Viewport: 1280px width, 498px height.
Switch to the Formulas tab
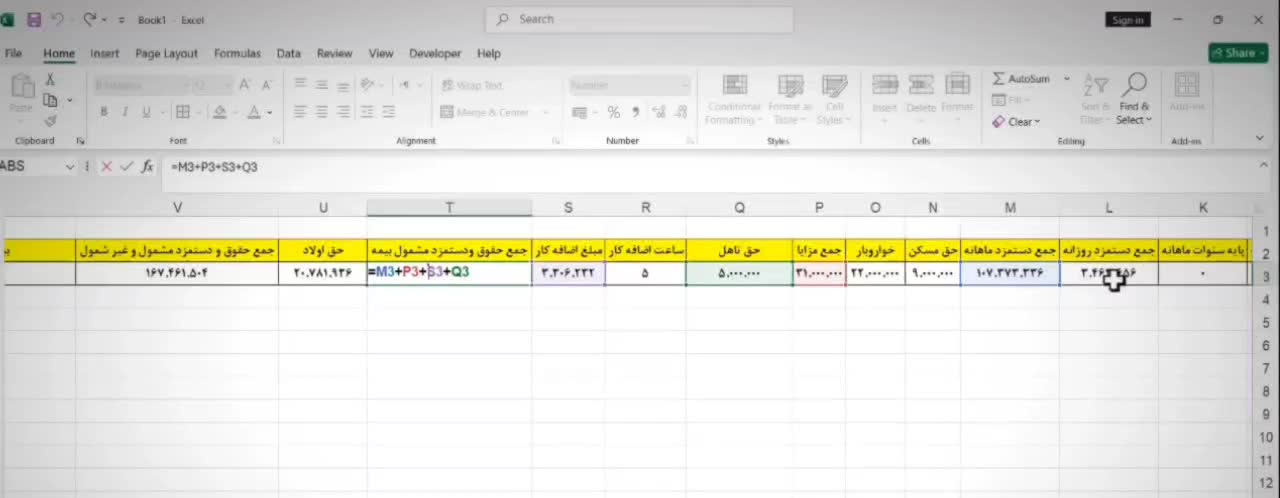(x=237, y=53)
